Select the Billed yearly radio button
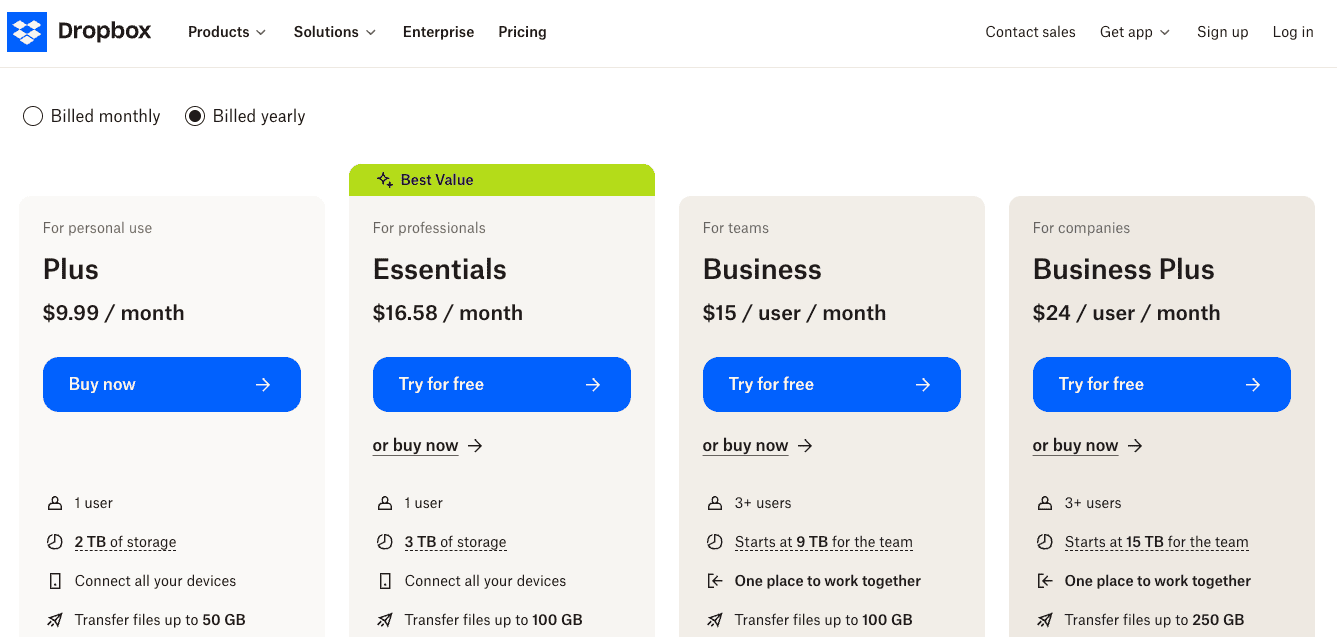Viewport: 1337px width, 637px height. [x=194, y=116]
